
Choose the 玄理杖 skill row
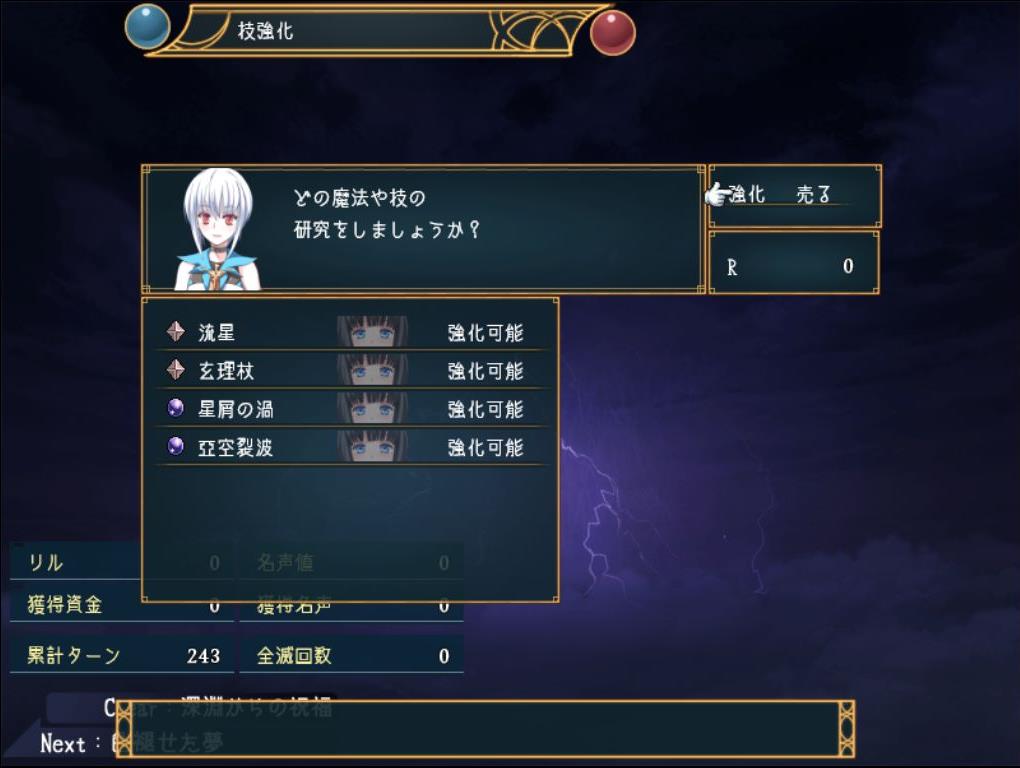[351, 371]
